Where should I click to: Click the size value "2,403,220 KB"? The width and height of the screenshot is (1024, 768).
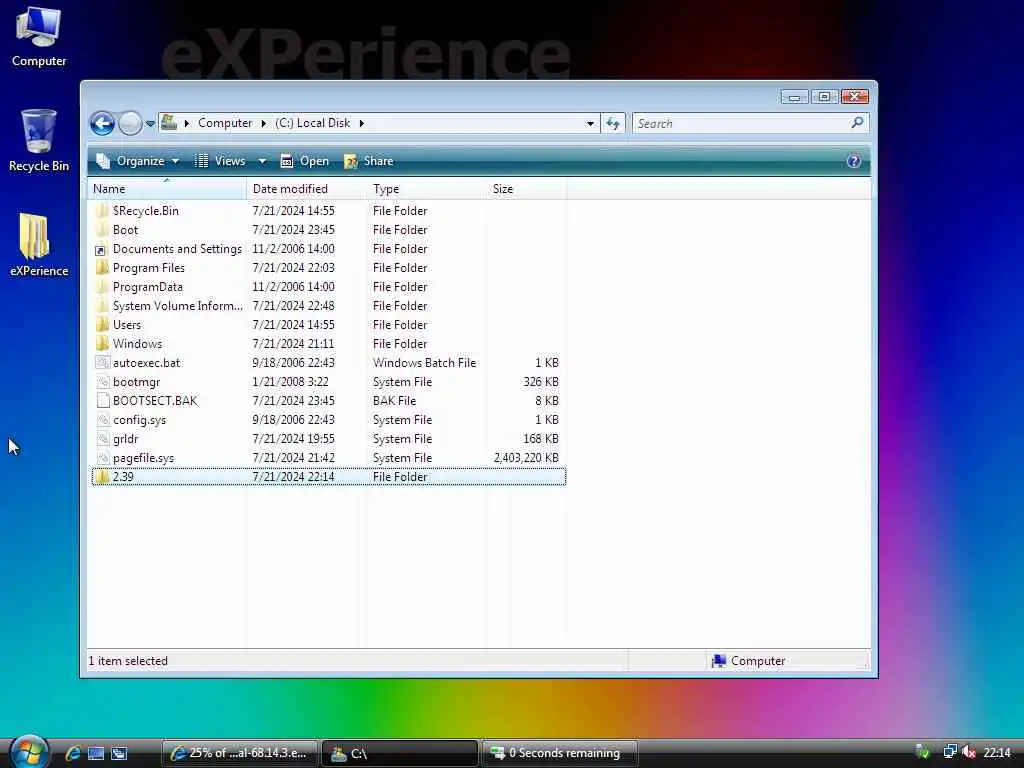[x=526, y=458]
